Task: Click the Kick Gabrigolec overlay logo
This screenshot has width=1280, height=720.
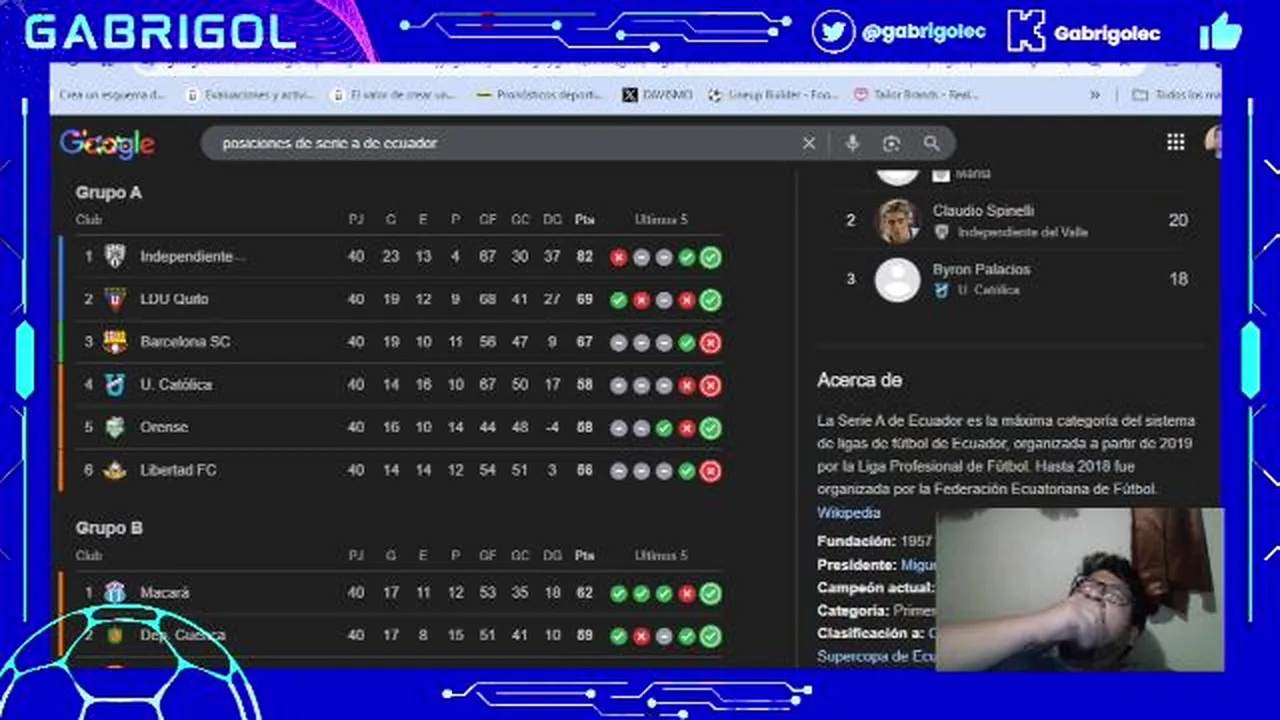Action: (1025, 31)
